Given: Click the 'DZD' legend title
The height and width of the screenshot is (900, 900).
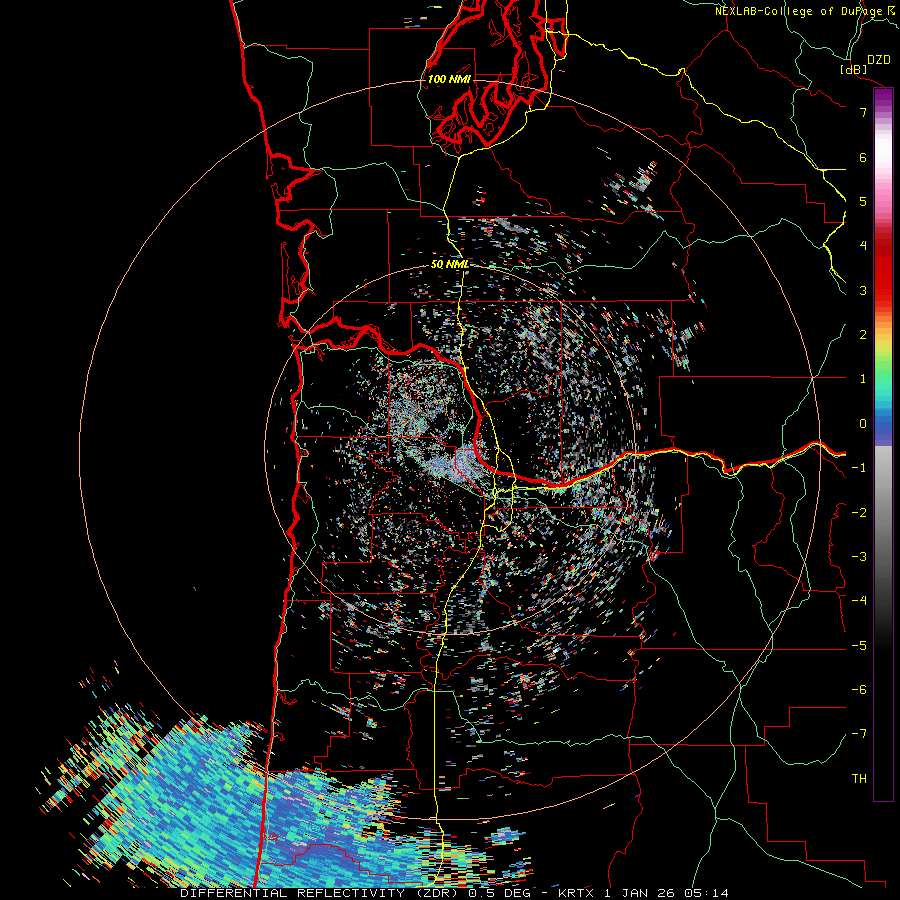Looking at the screenshot, I should [x=879, y=60].
